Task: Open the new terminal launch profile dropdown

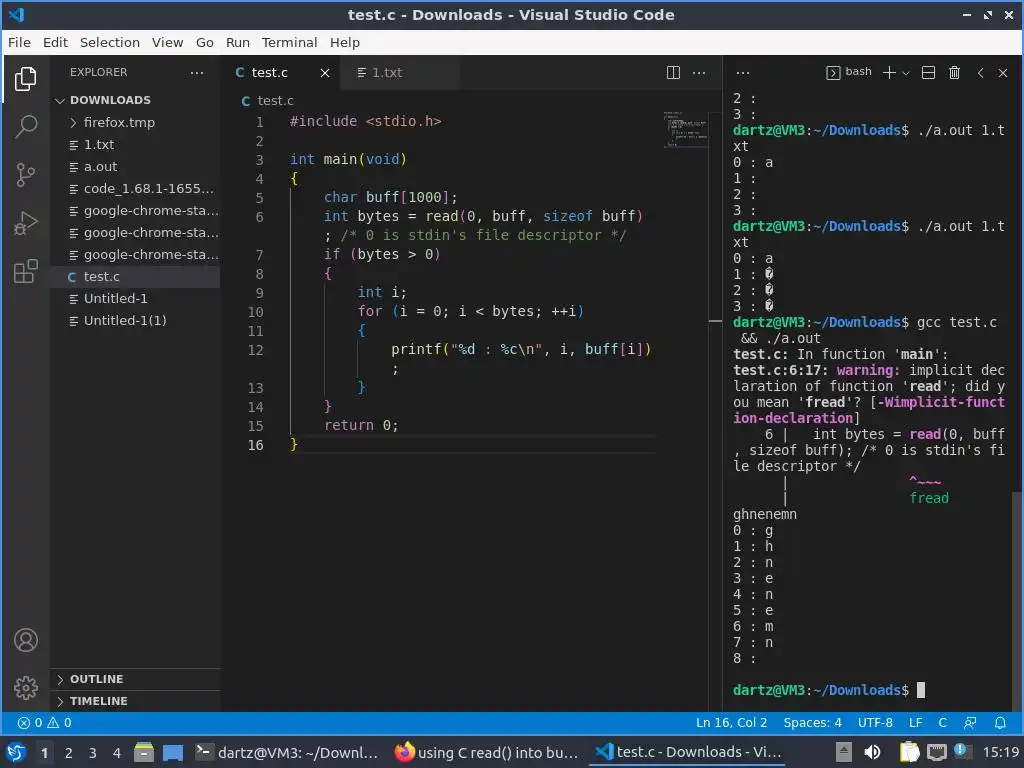Action: 906,73
